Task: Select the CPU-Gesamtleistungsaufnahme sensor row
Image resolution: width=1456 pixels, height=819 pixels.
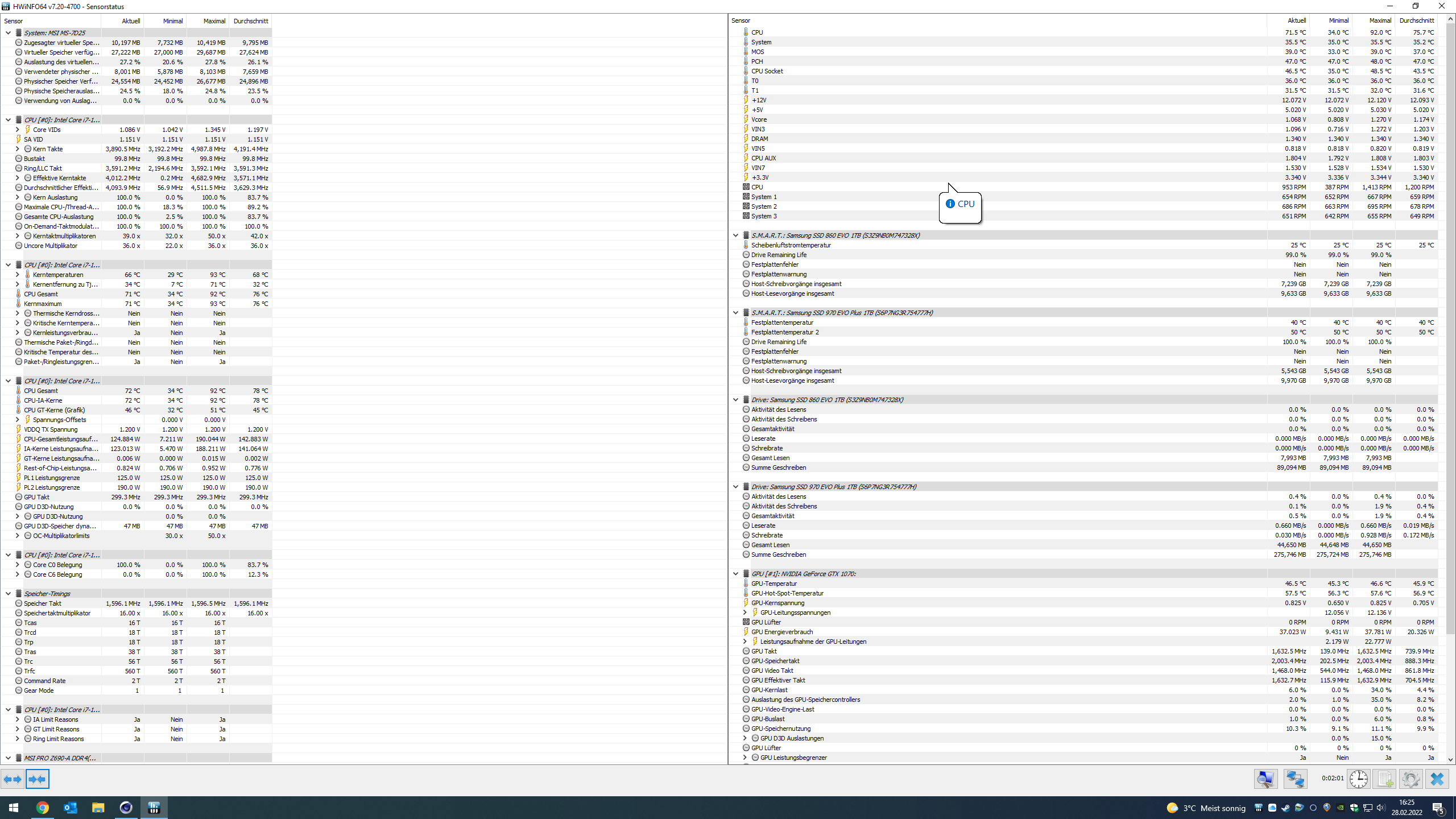Action: tap(60, 439)
